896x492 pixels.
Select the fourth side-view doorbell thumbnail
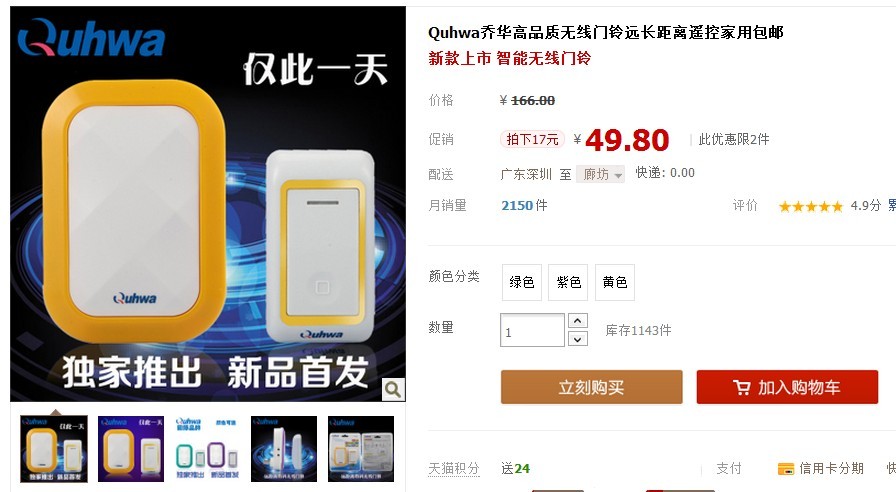point(284,449)
